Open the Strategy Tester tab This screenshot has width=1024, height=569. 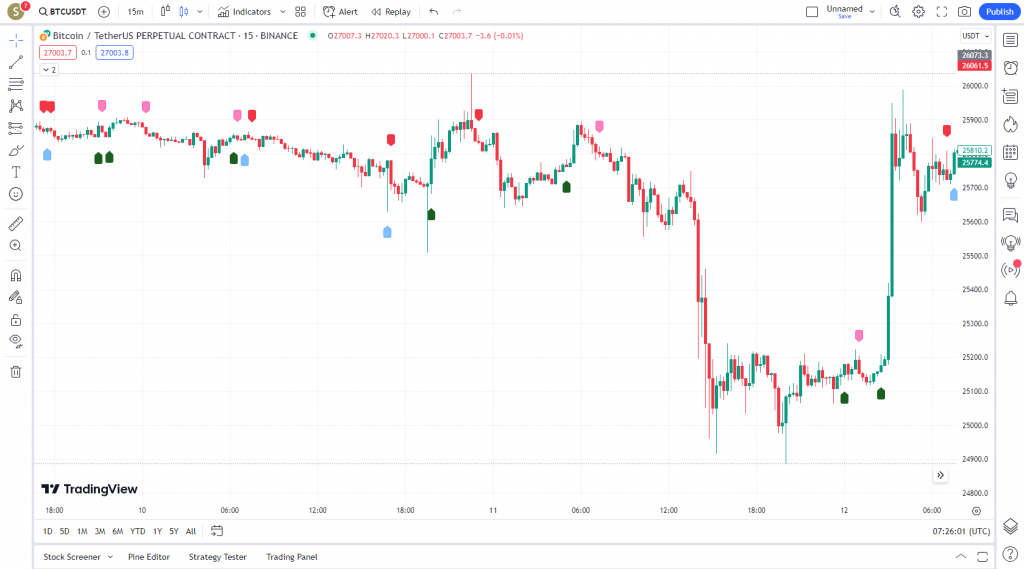click(x=218, y=557)
